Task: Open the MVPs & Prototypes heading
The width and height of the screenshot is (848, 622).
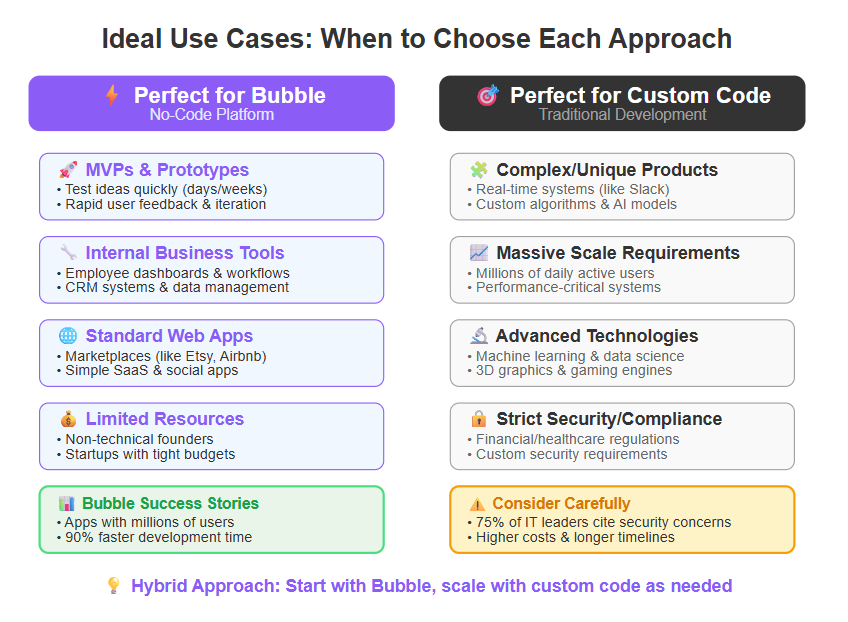Action: (167, 170)
